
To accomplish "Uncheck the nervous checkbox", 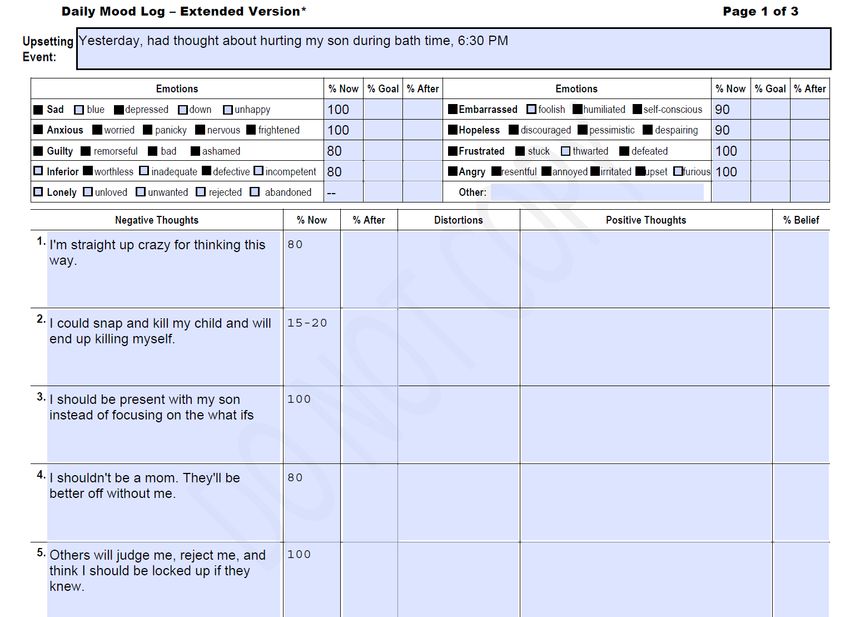I will 200,130.
